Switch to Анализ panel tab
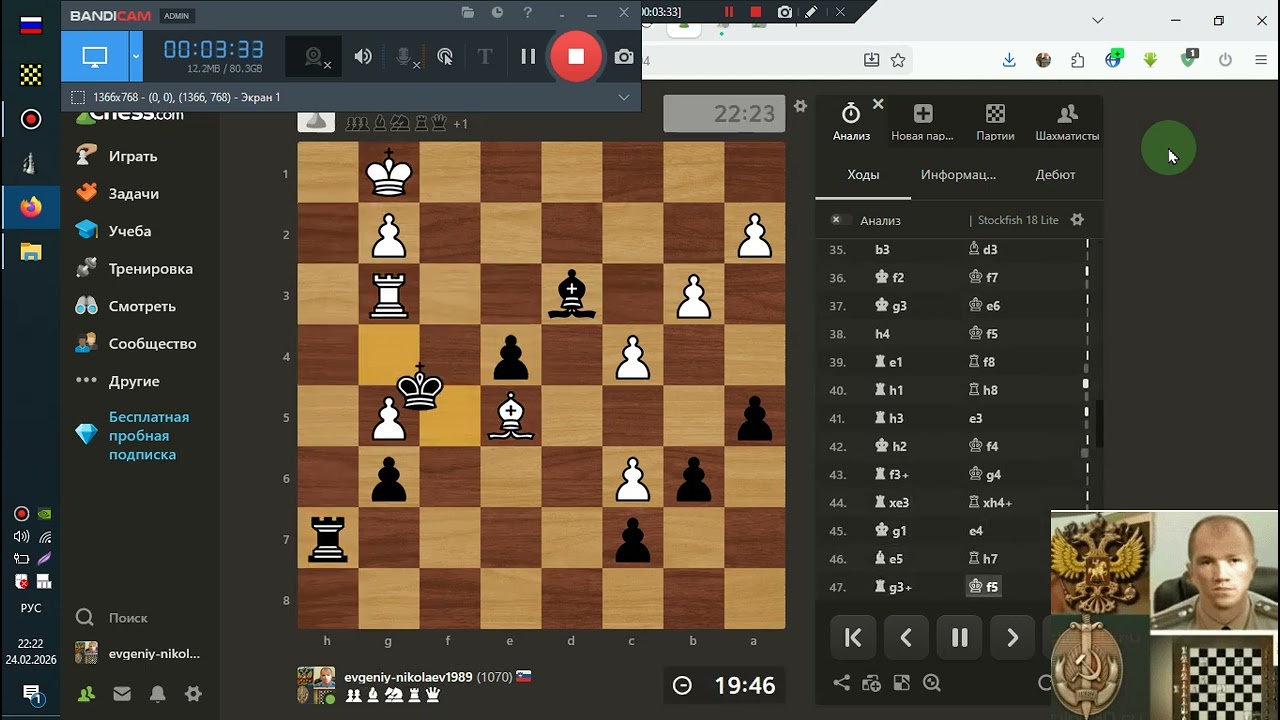This screenshot has height=720, width=1280. point(851,122)
